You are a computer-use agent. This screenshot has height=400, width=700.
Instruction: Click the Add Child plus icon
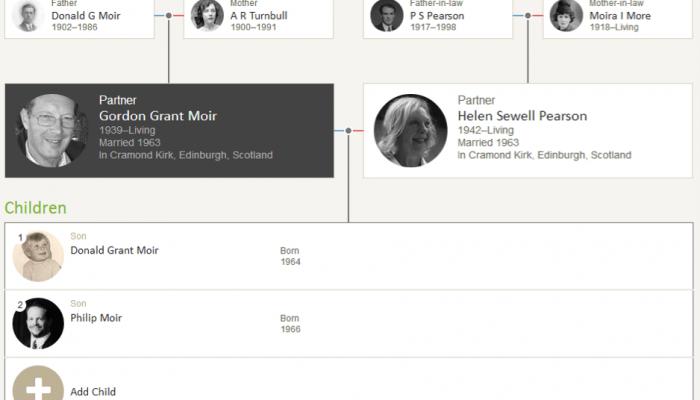pos(38,383)
